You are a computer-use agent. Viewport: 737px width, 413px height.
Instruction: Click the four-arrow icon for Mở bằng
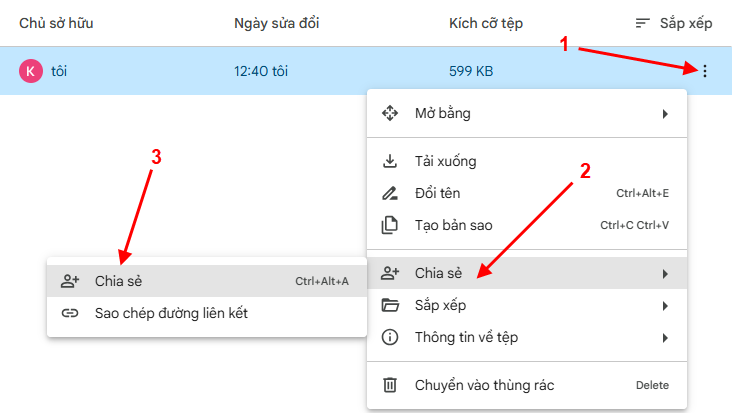391,113
